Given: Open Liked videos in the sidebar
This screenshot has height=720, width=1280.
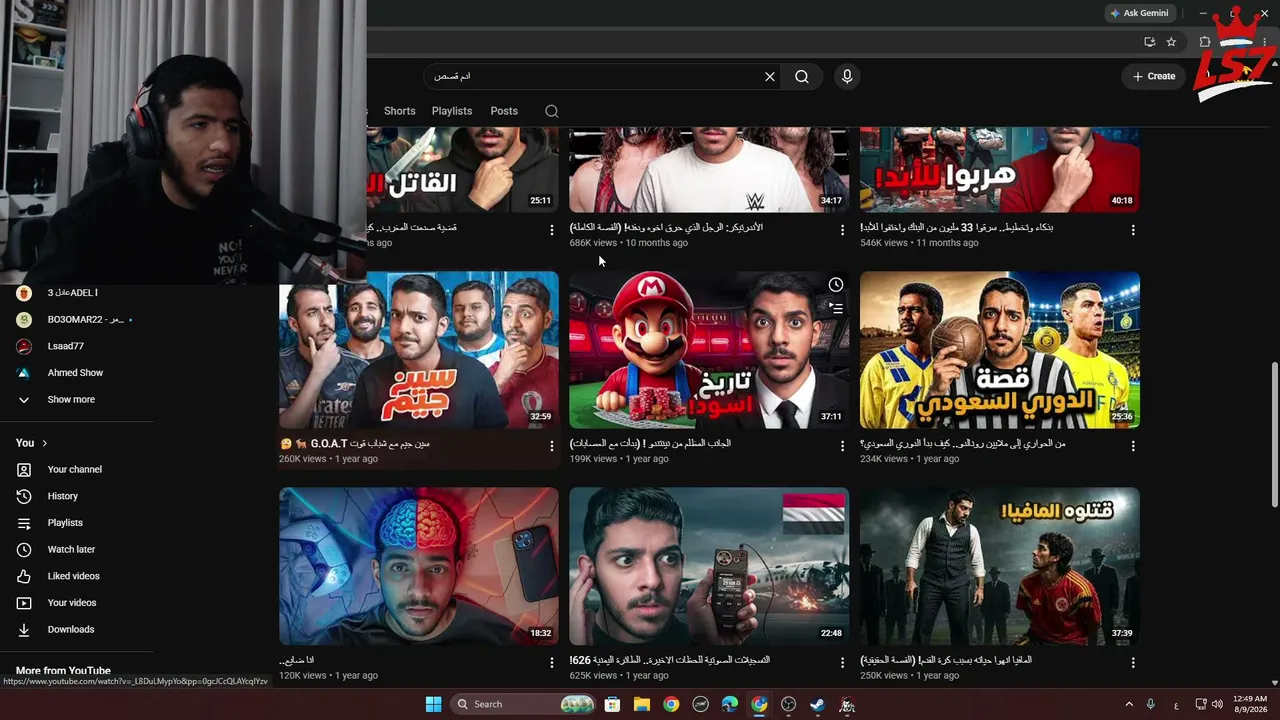Looking at the screenshot, I should tap(72, 576).
